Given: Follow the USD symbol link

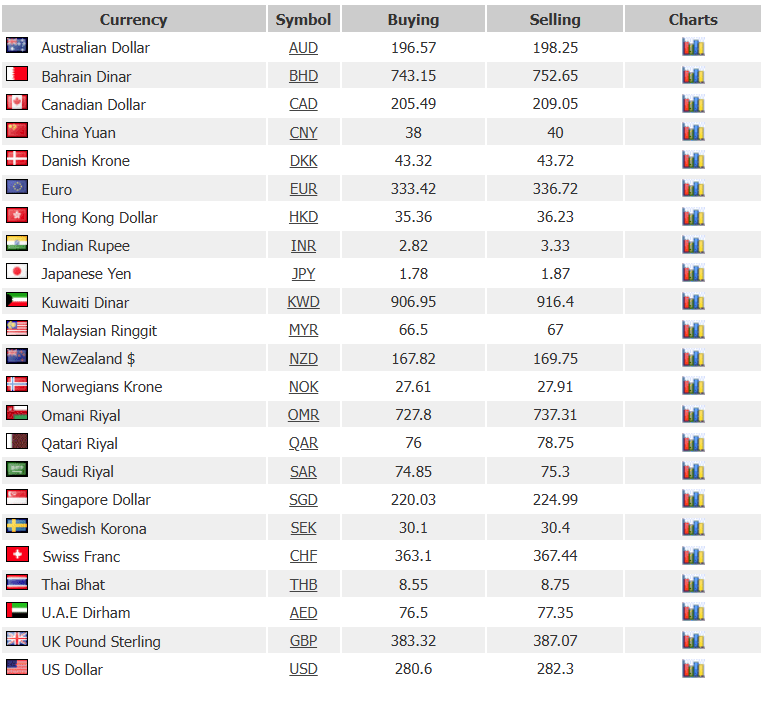Looking at the screenshot, I should tap(303, 669).
